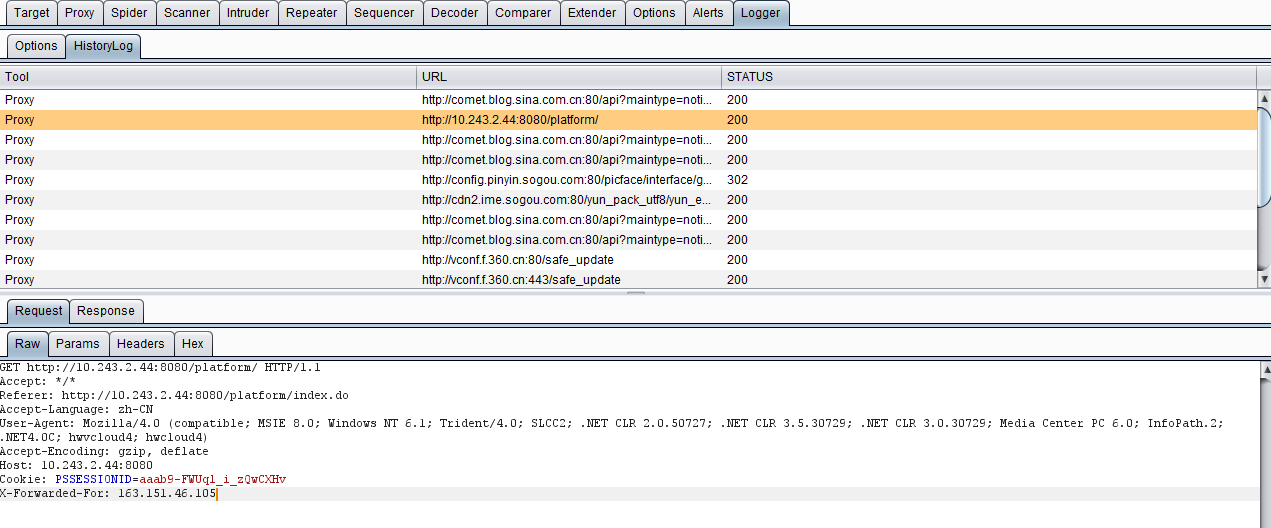Switch to the Extender tab

click(x=591, y=13)
